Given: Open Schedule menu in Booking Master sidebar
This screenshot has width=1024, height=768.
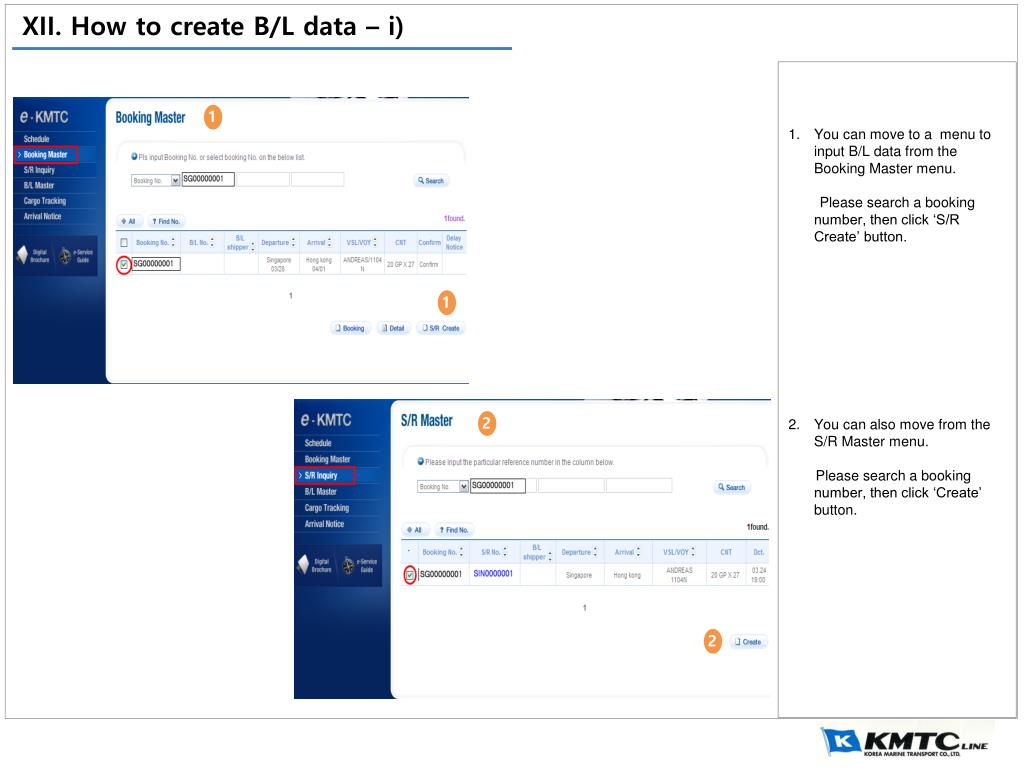Looking at the screenshot, I should (x=37, y=139).
